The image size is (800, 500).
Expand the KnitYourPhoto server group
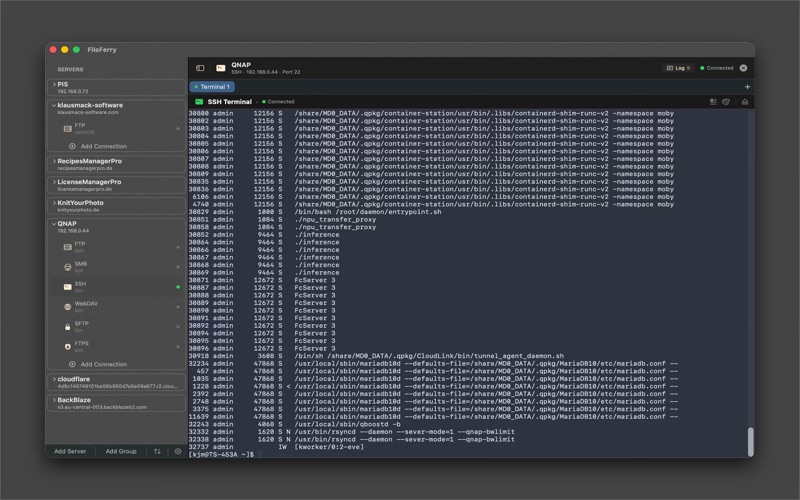(54, 203)
